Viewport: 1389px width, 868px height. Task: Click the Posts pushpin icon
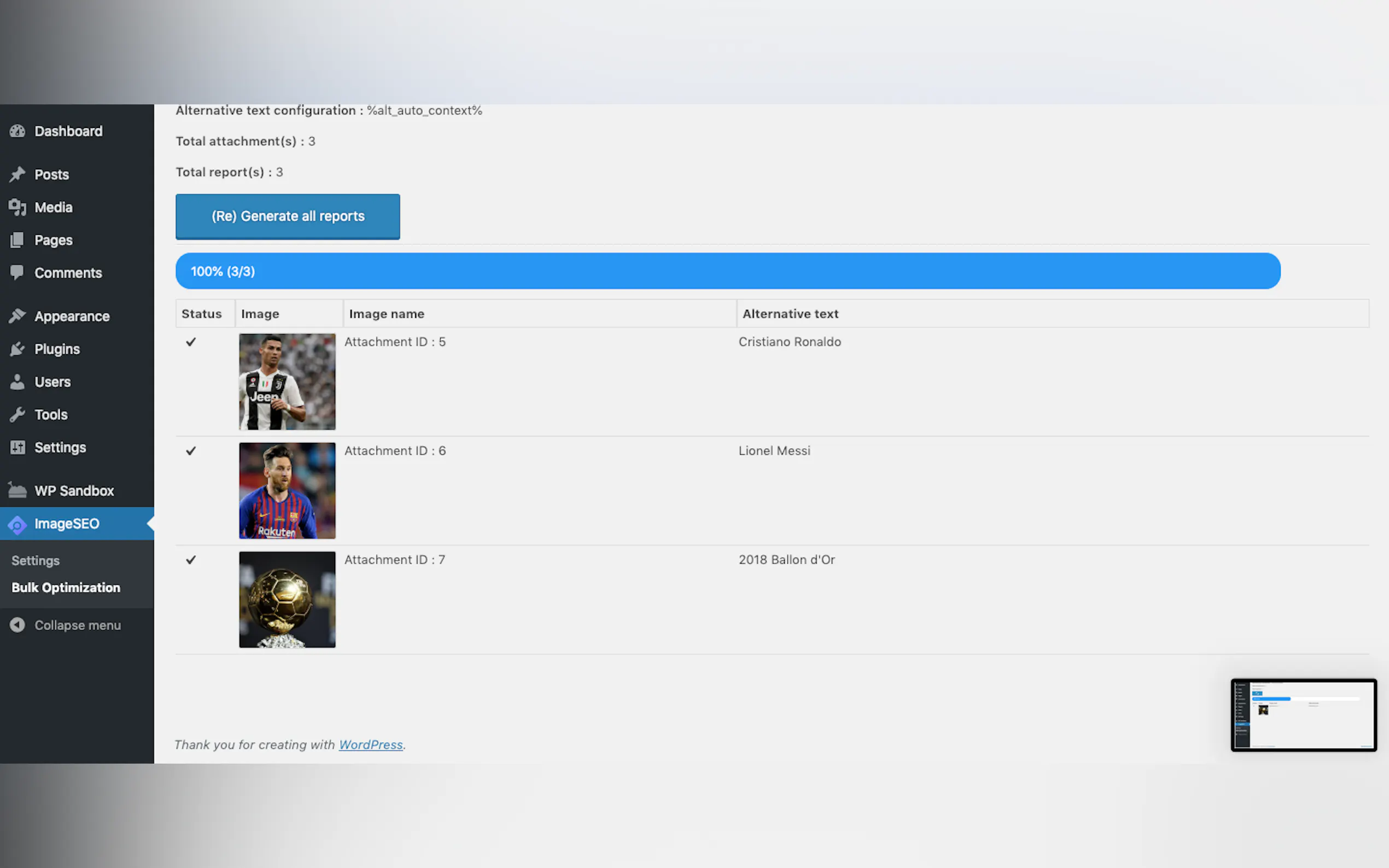click(x=17, y=174)
